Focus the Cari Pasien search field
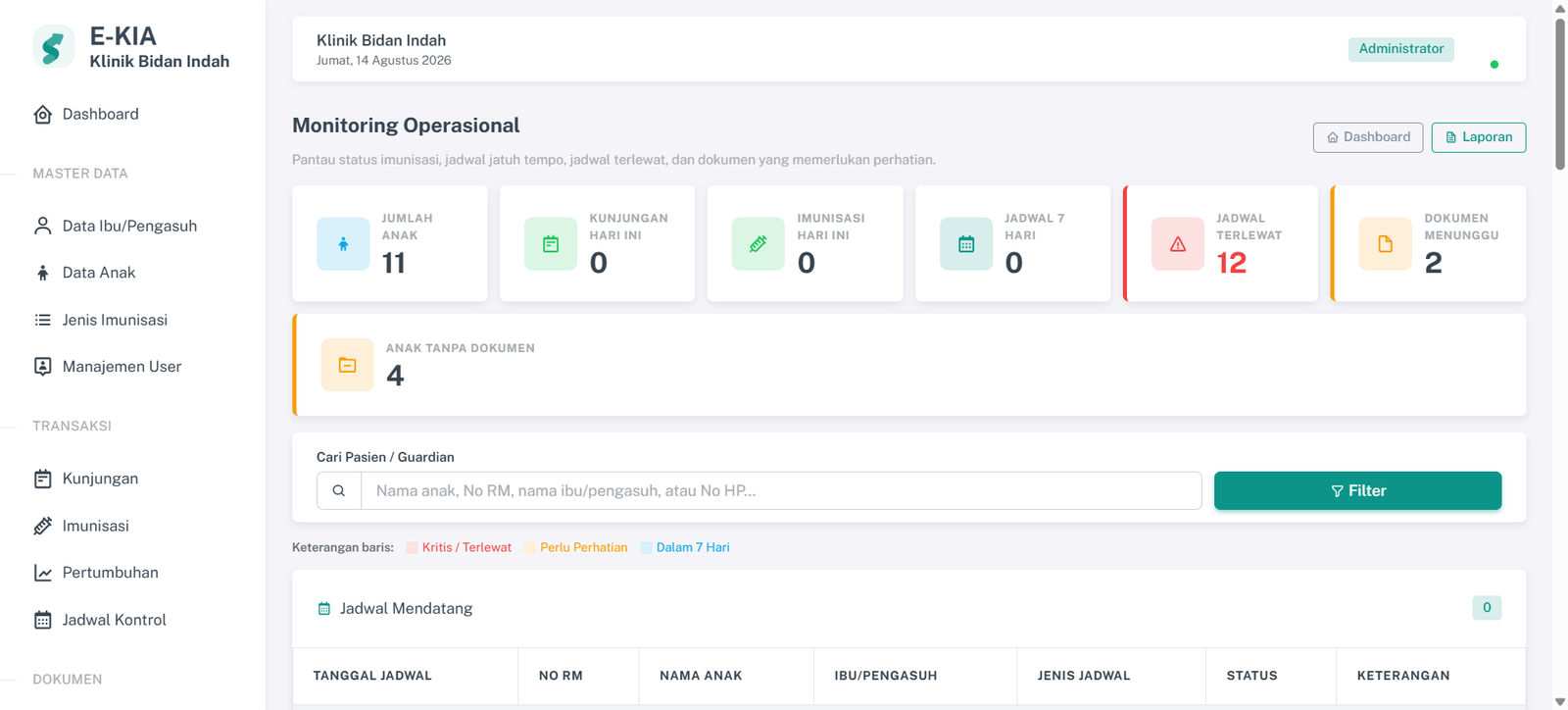This screenshot has width=1568, height=710. (781, 490)
